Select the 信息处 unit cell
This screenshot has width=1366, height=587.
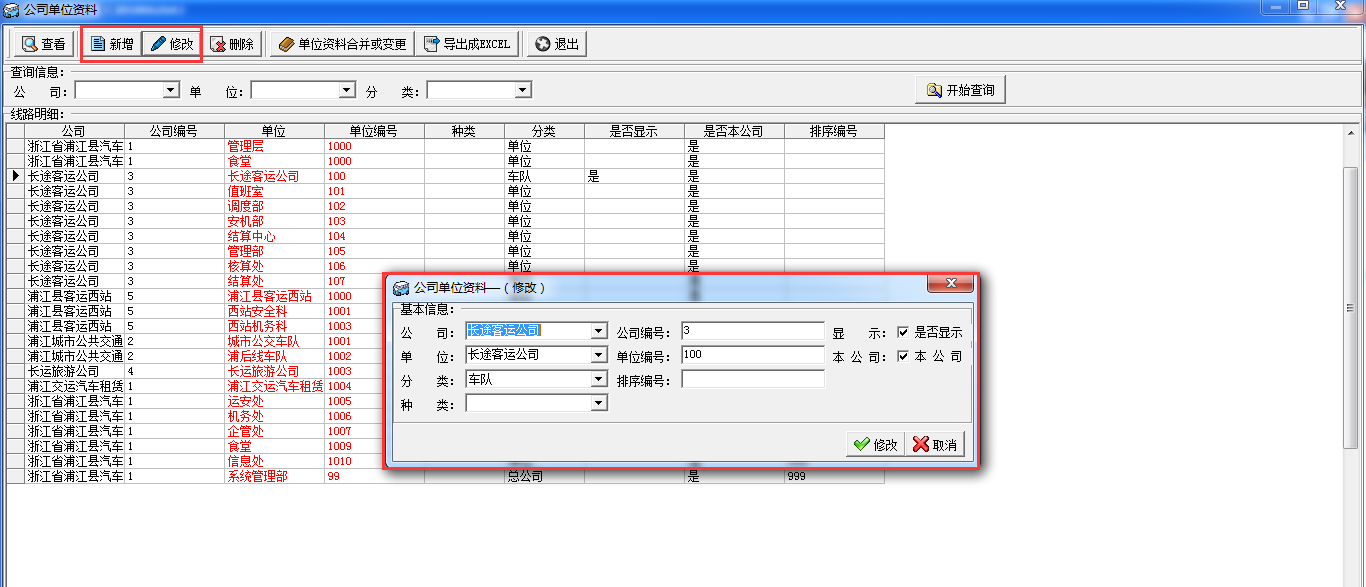[x=274, y=461]
